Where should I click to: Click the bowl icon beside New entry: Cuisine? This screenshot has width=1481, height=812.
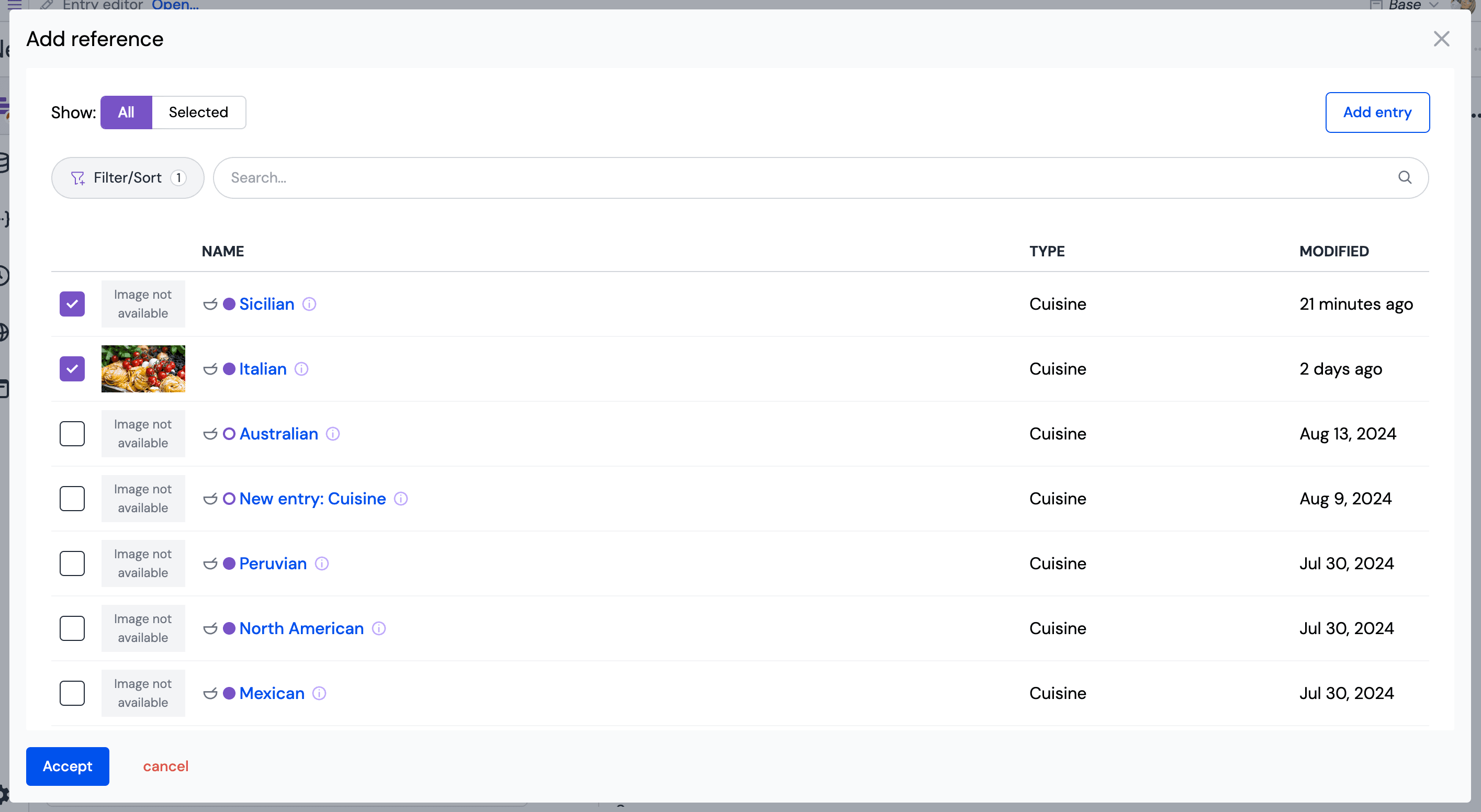[x=210, y=499]
